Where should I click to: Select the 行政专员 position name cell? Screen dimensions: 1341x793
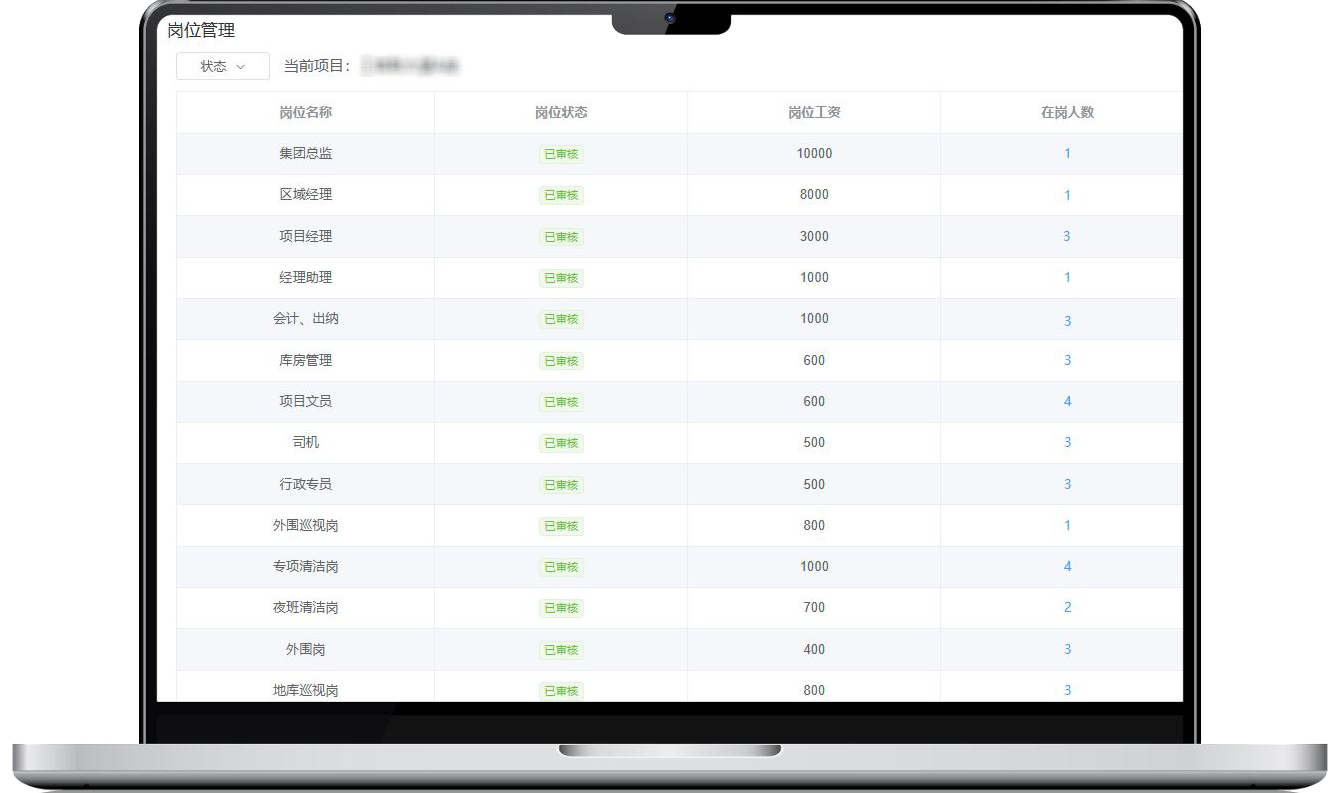pyautogui.click(x=305, y=484)
